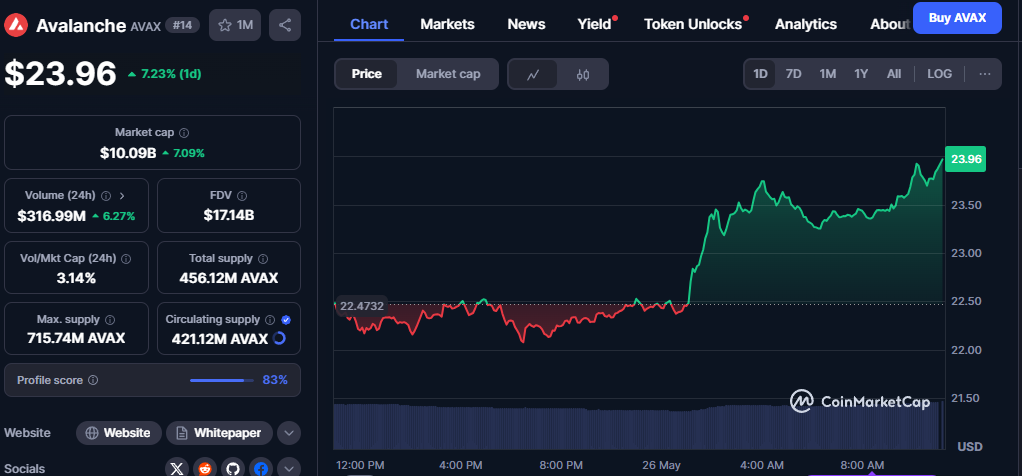Switch to candlestick chart view
The image size is (1022, 476).
583,74
